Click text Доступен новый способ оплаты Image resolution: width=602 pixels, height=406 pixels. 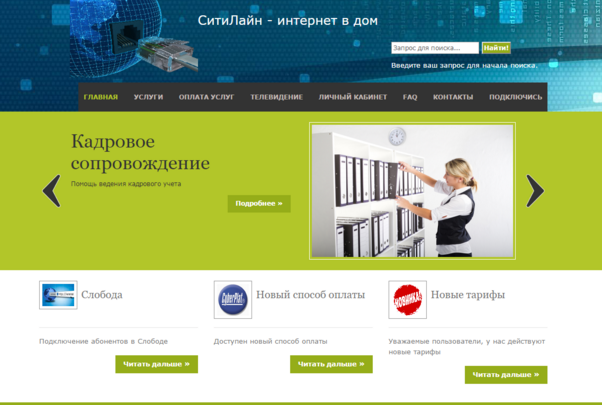point(270,341)
